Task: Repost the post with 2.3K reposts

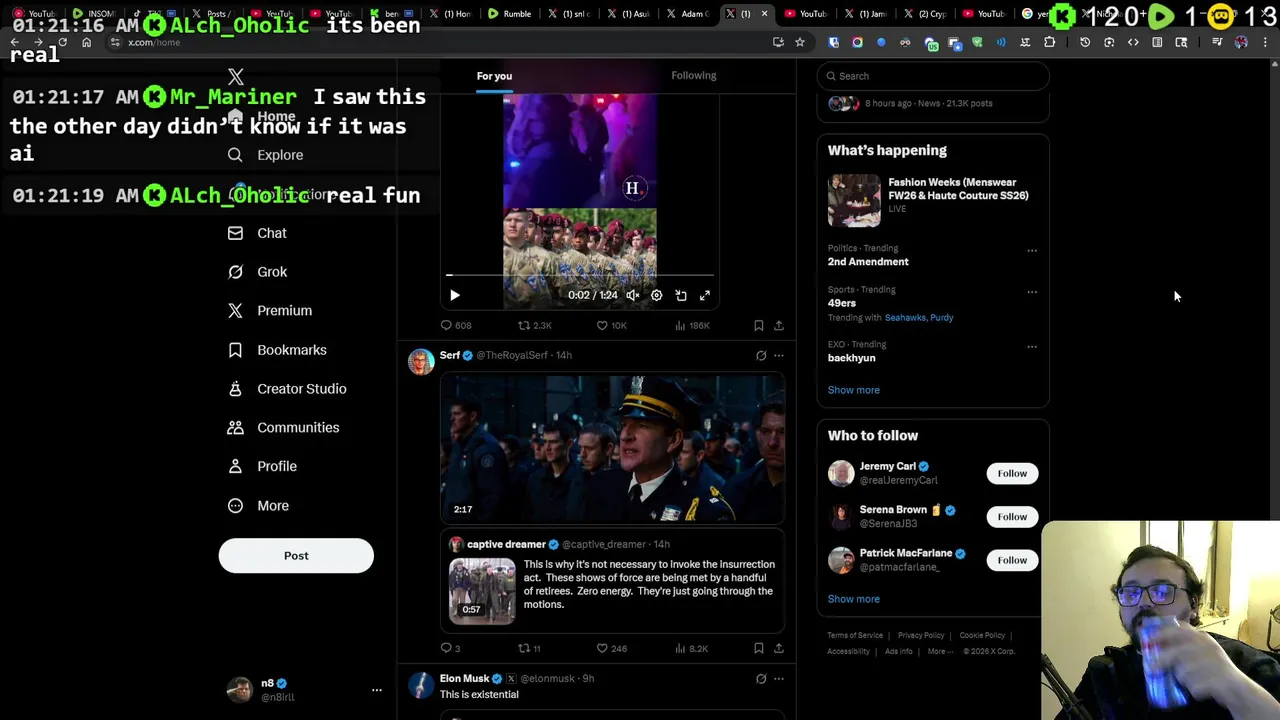Action: [534, 325]
